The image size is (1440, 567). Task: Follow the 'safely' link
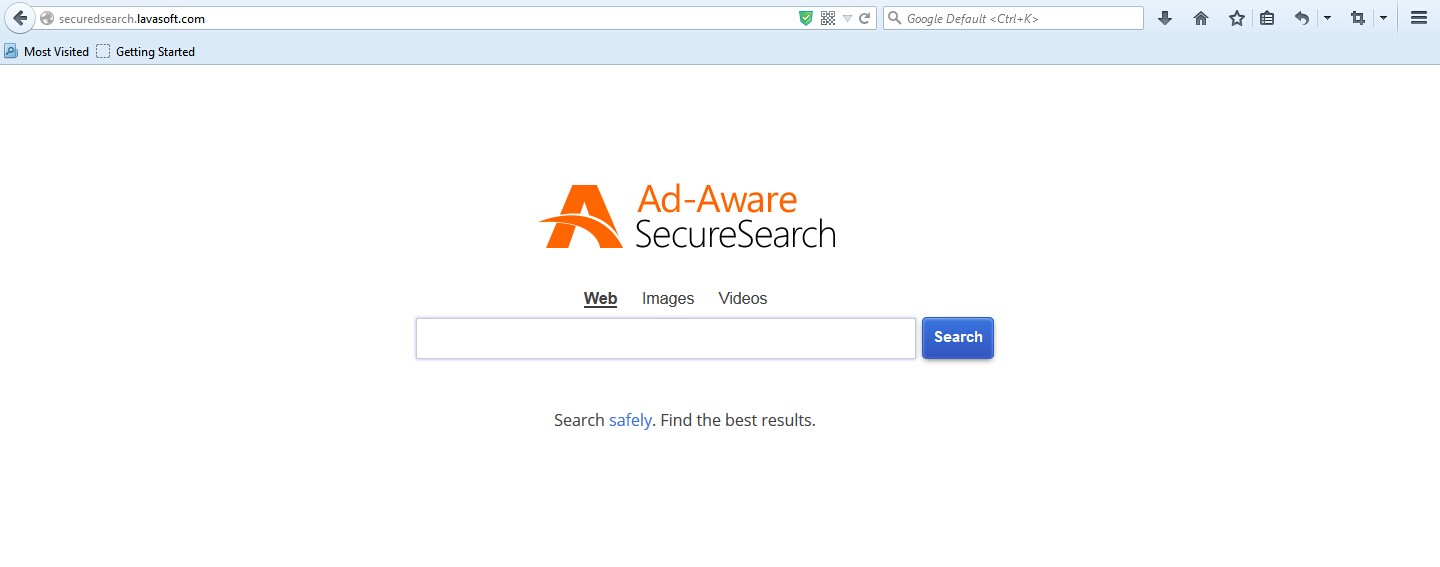tap(630, 420)
